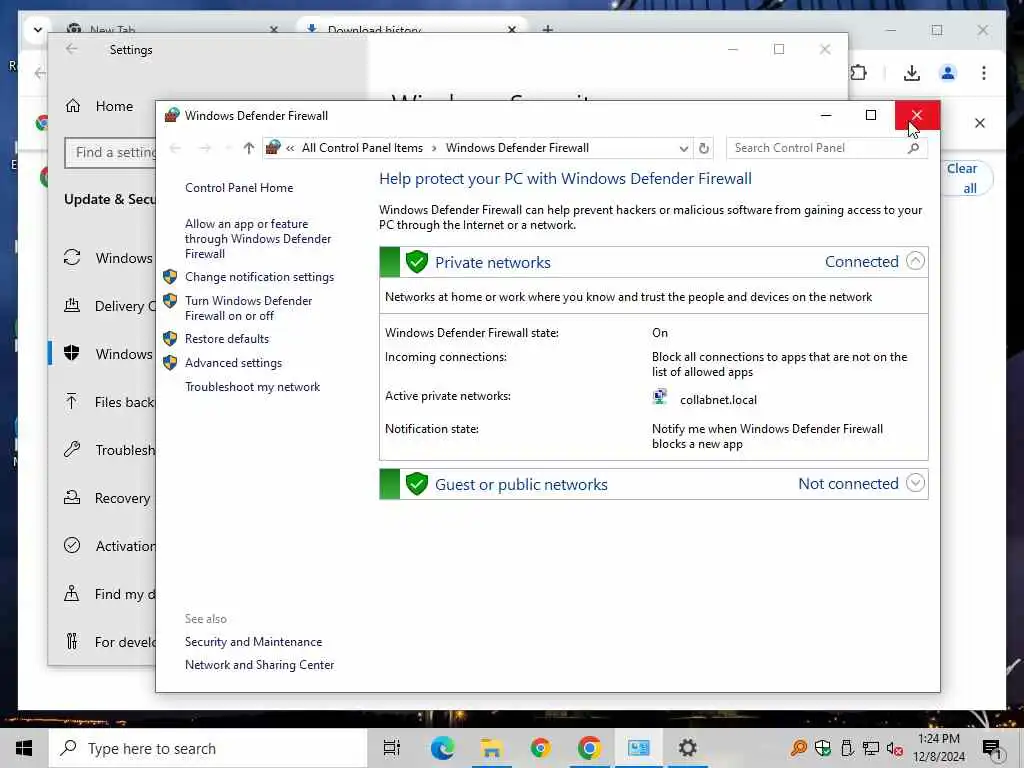Open address bar history dropdown arrow
The image size is (1024, 768).
coord(683,148)
